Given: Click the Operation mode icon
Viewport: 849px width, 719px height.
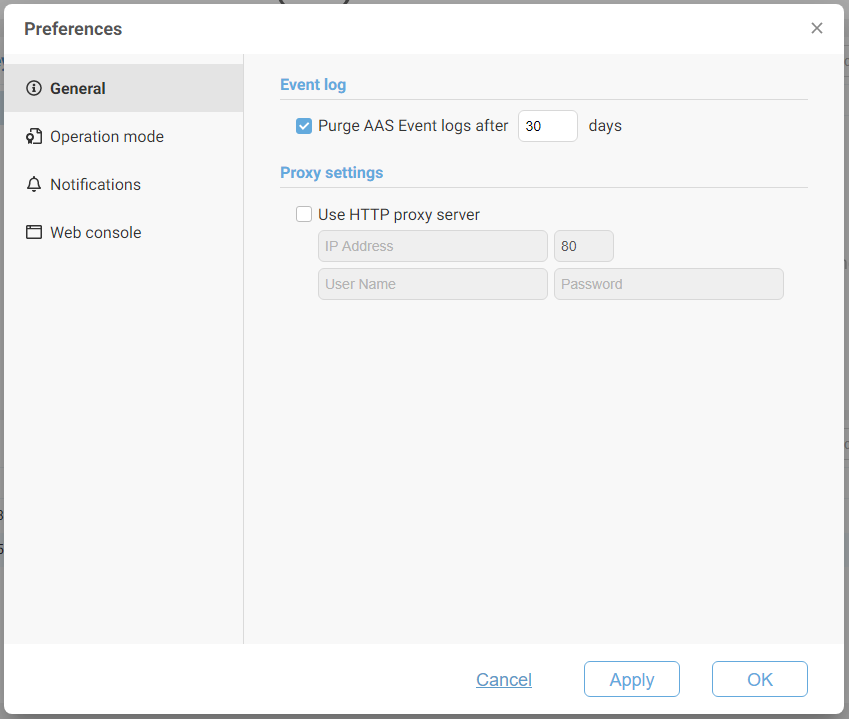Looking at the screenshot, I should point(34,136).
